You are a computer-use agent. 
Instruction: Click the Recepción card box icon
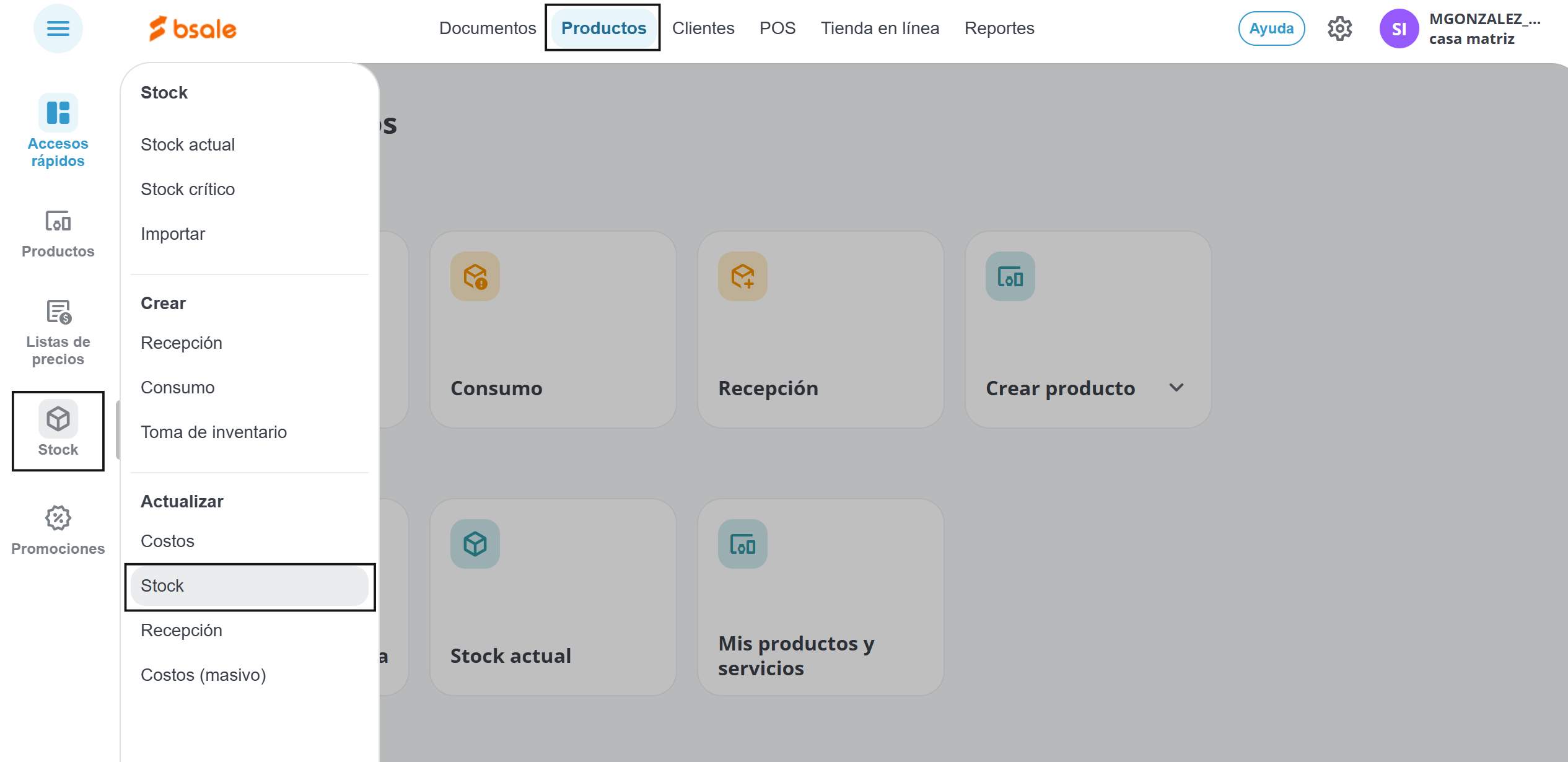pos(742,276)
